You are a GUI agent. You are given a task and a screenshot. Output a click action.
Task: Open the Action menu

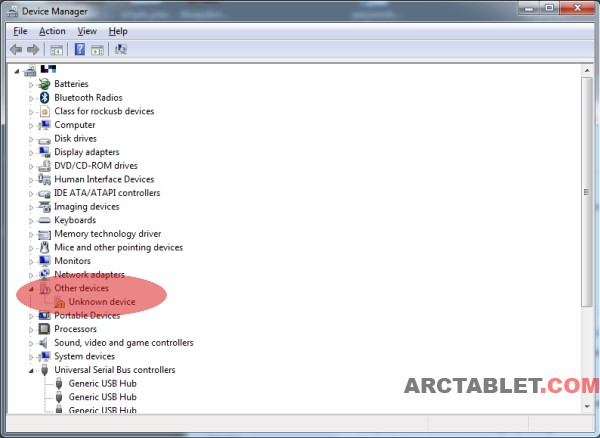[x=52, y=31]
